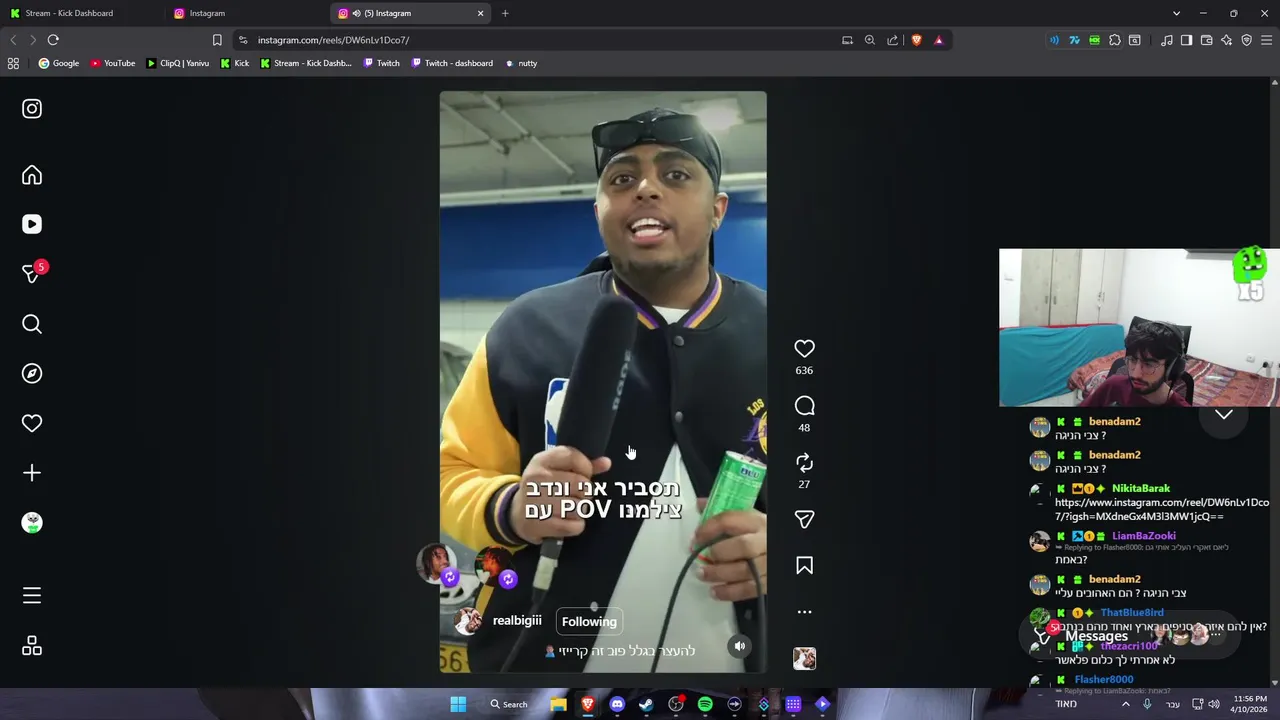Create a new post with the plus icon
1280x720 pixels.
tap(32, 473)
